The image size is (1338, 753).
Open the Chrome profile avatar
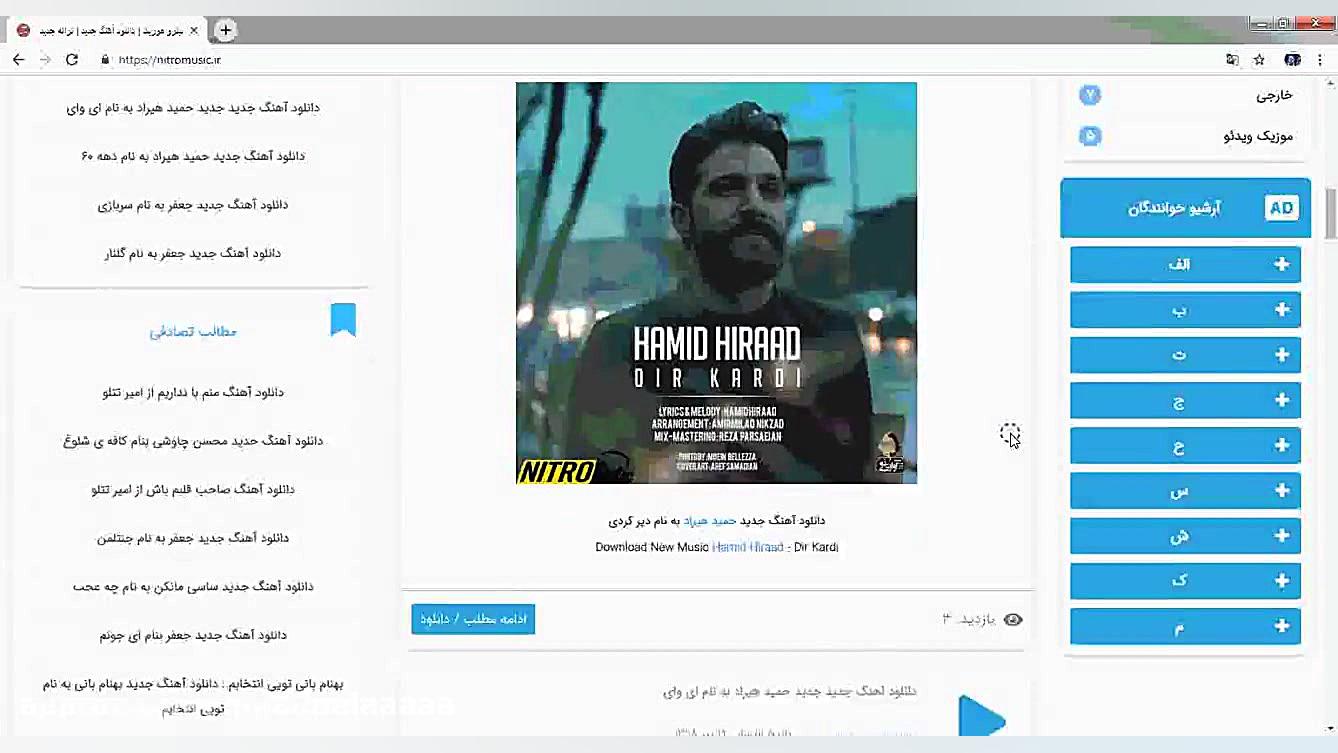point(1292,60)
